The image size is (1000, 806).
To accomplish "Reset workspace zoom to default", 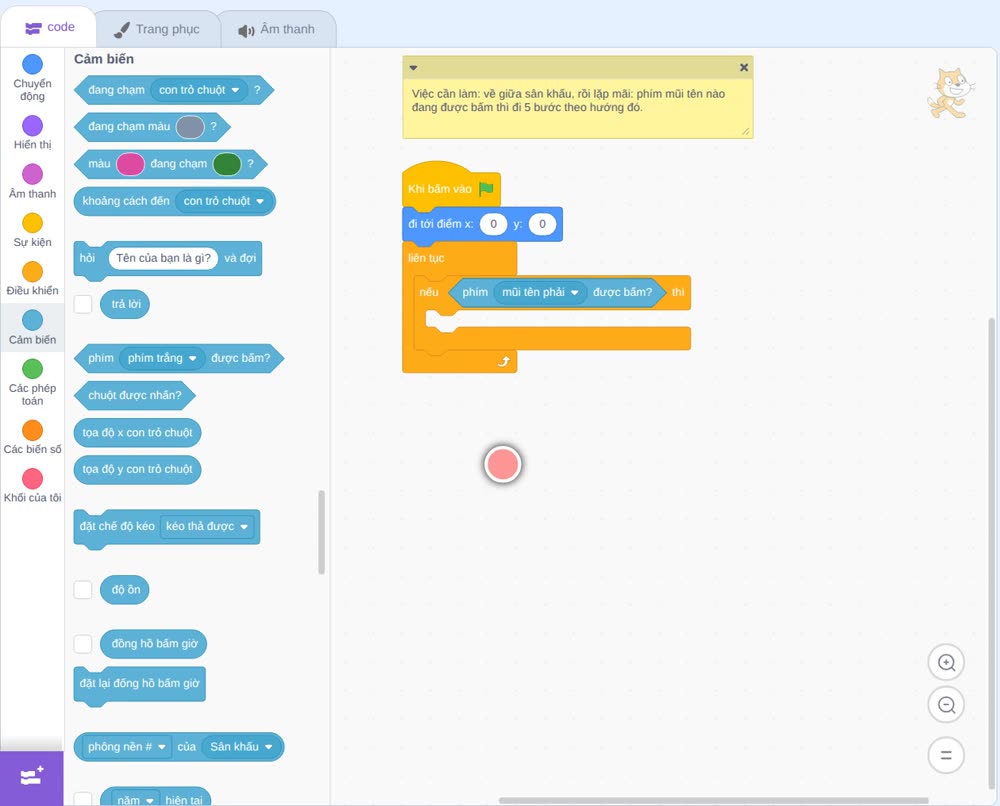I will 946,755.
